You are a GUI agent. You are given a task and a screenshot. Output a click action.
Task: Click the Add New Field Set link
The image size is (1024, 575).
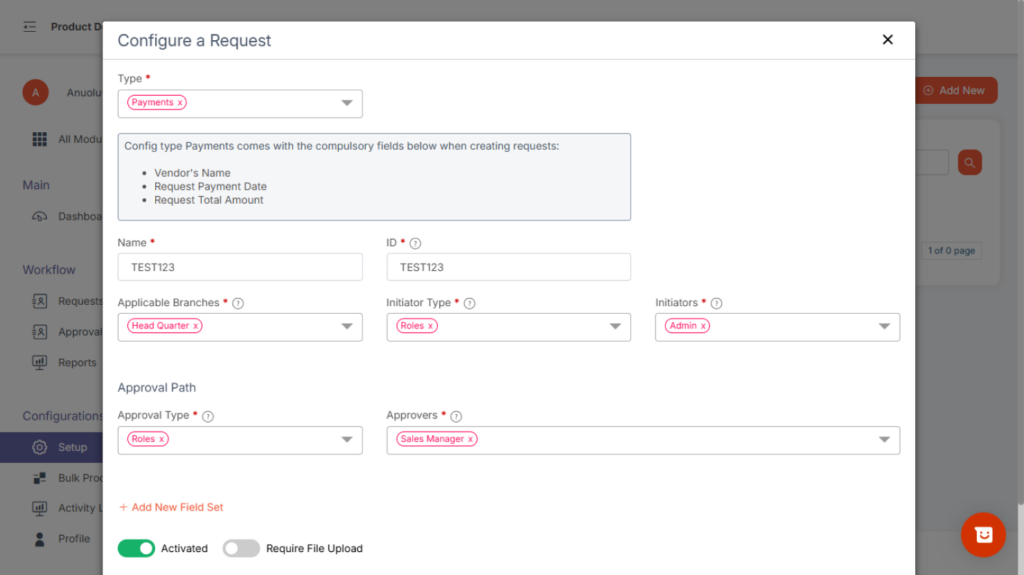171,507
